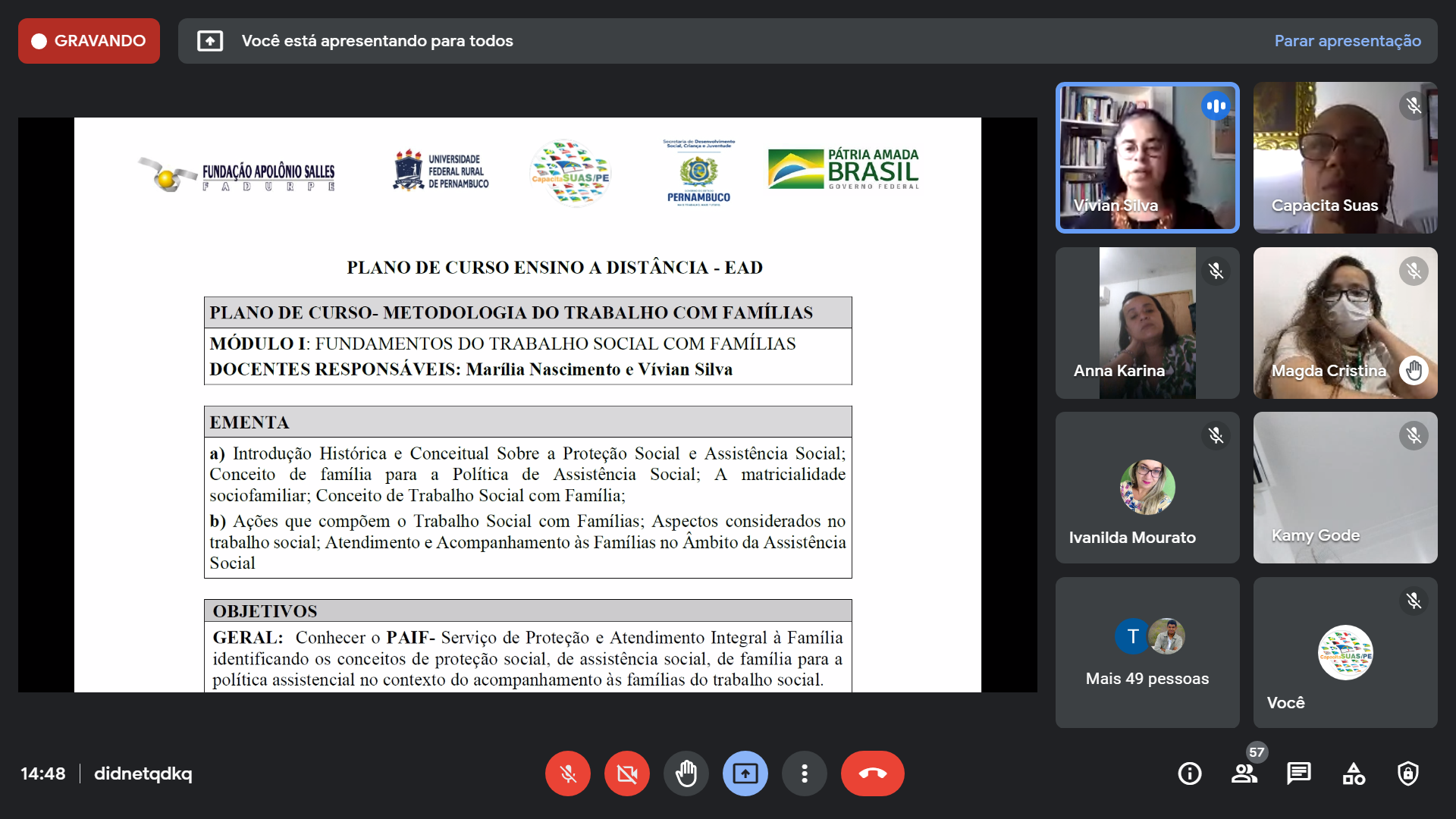Click the GRAVANDO recording indicator
The width and height of the screenshot is (1456, 819).
tap(89, 41)
